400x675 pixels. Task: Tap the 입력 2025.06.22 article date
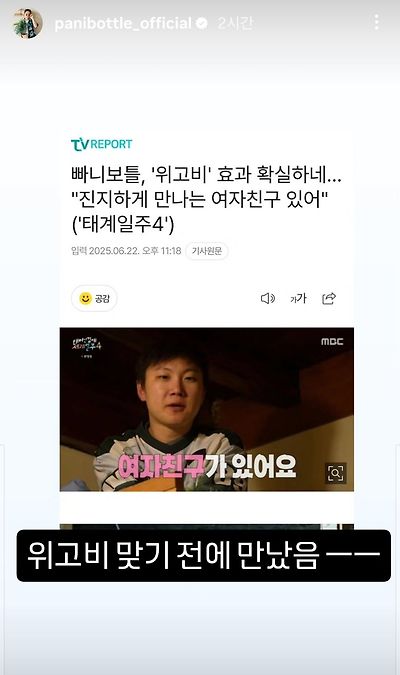[126, 251]
